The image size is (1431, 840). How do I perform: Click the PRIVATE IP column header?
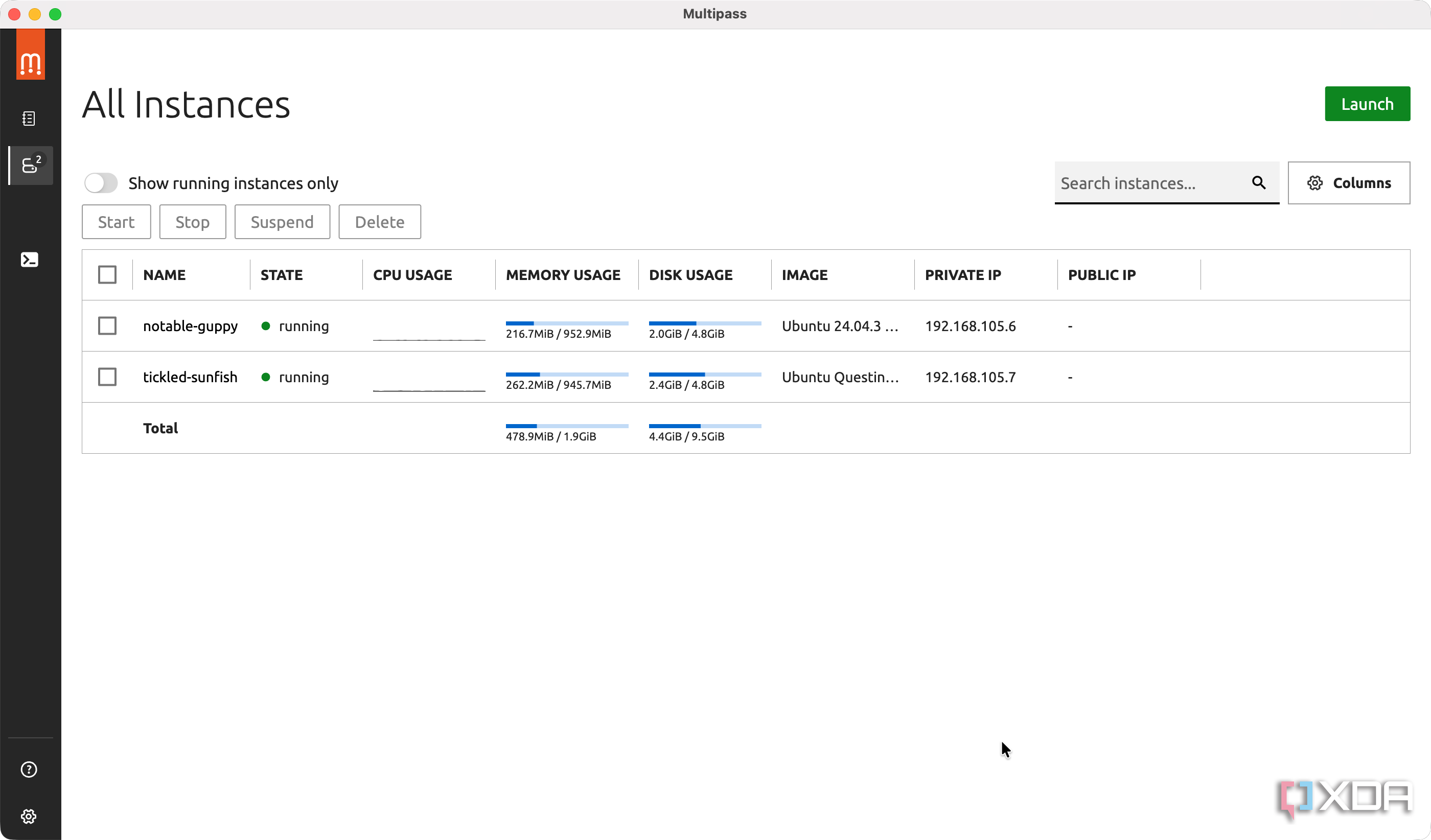(x=963, y=275)
